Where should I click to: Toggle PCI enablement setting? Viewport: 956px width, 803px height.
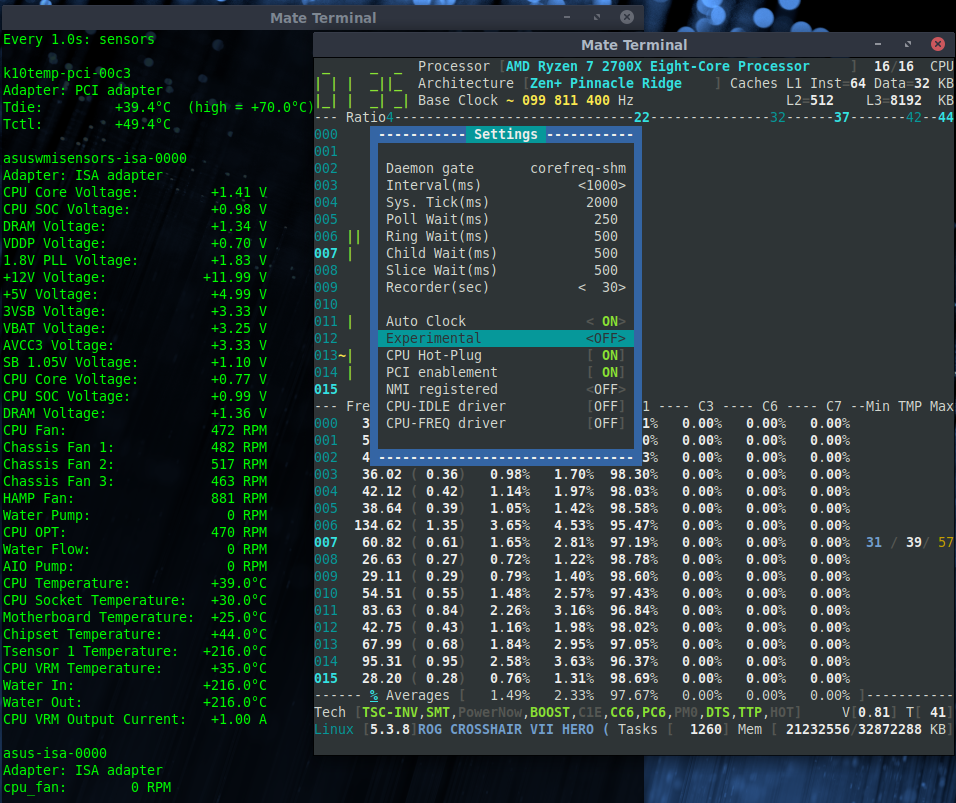[506, 373]
